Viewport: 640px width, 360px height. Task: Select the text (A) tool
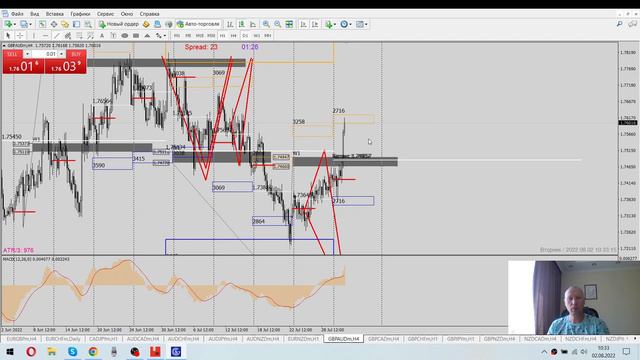click(102, 36)
